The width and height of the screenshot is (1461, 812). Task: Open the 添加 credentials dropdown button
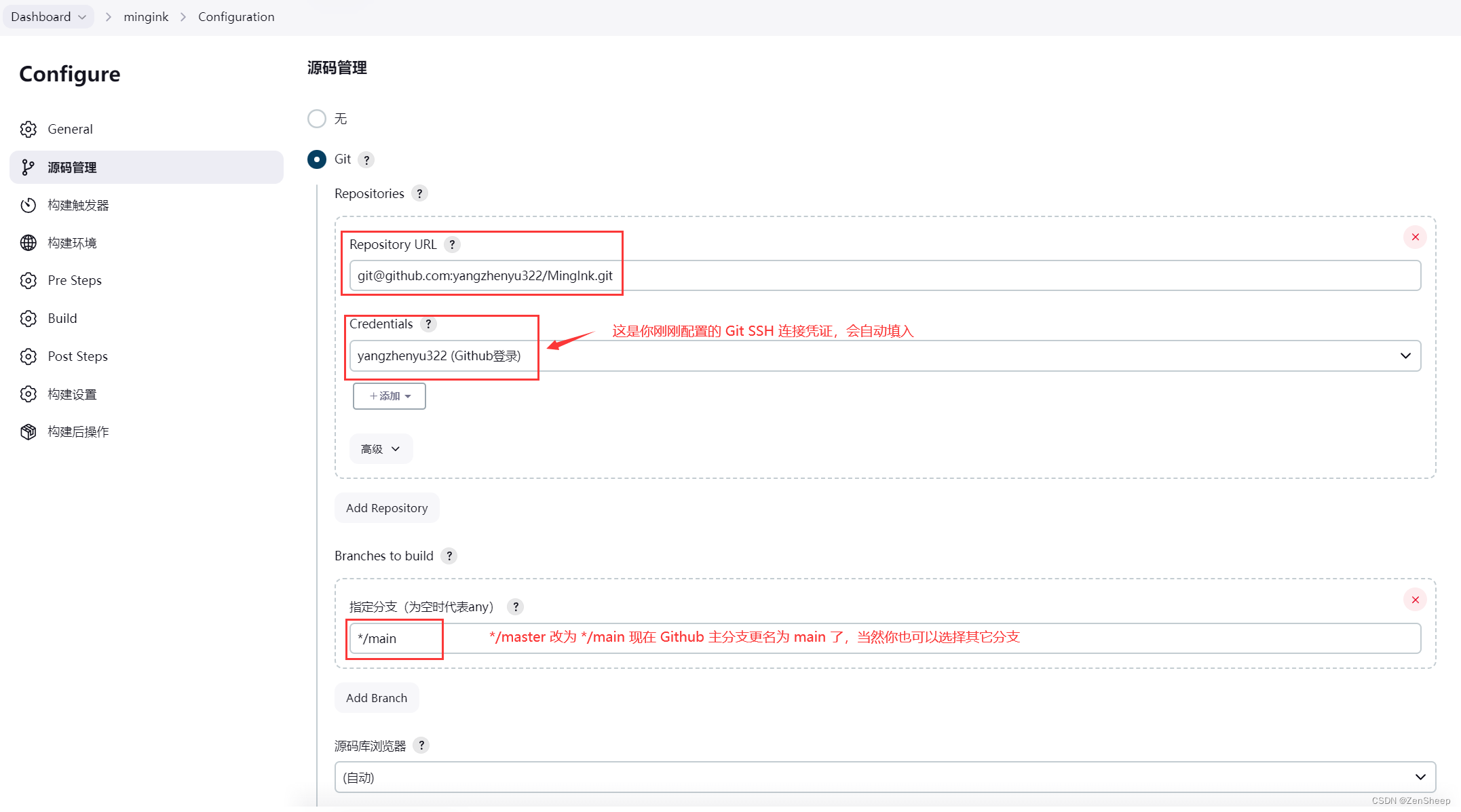390,396
